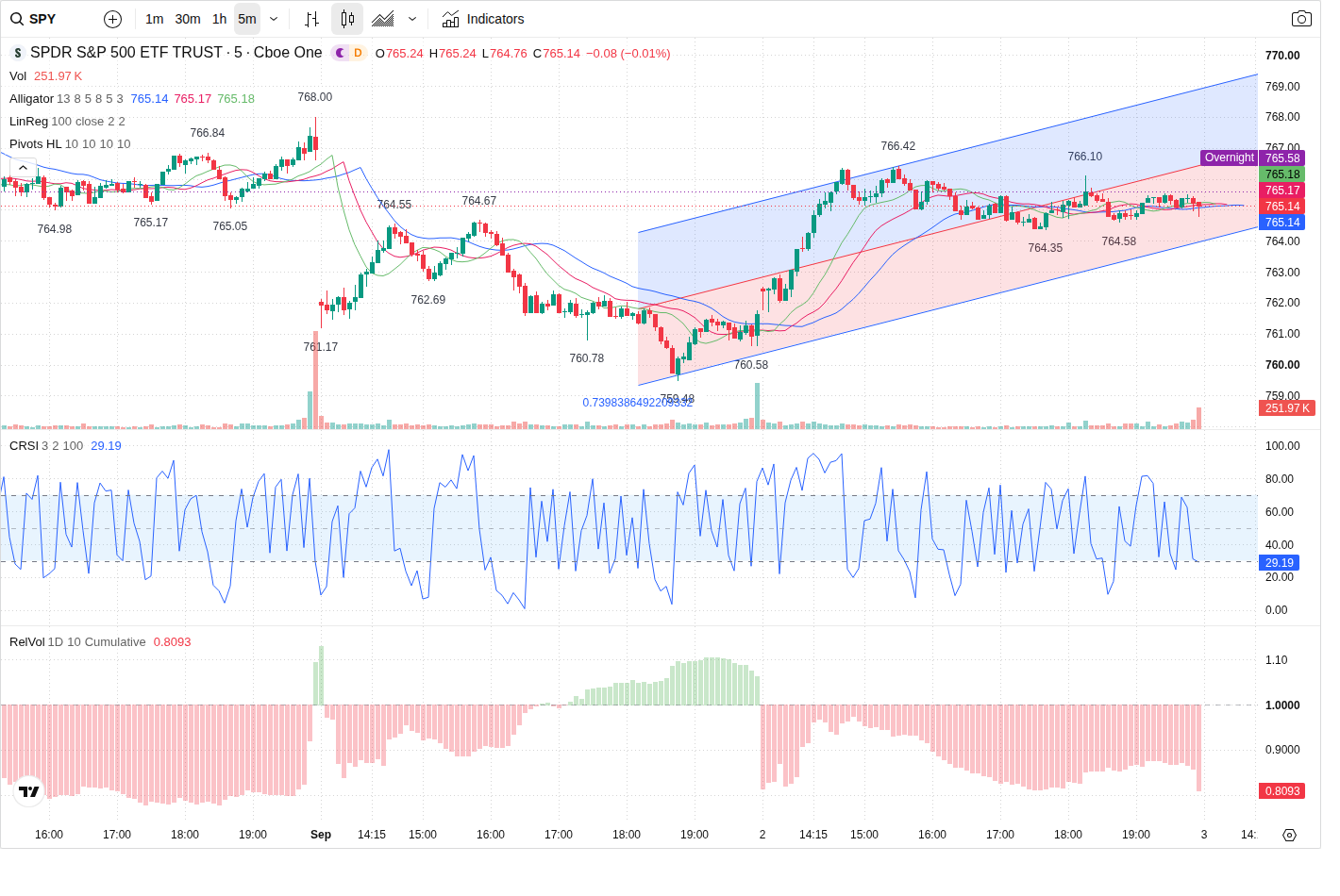Click the SPDR S&P 500 symbol logo icon
Image resolution: width=1340 pixels, height=896 pixels.
[x=17, y=54]
